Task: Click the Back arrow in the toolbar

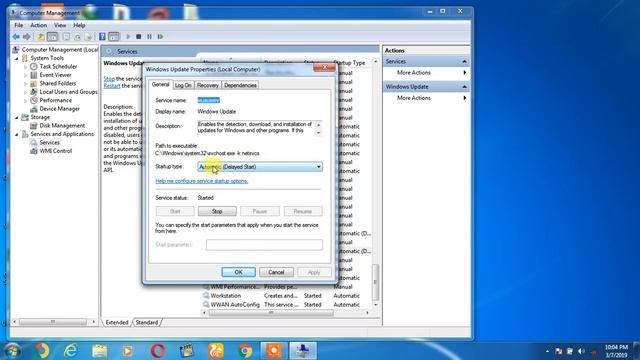Action: tap(16, 37)
